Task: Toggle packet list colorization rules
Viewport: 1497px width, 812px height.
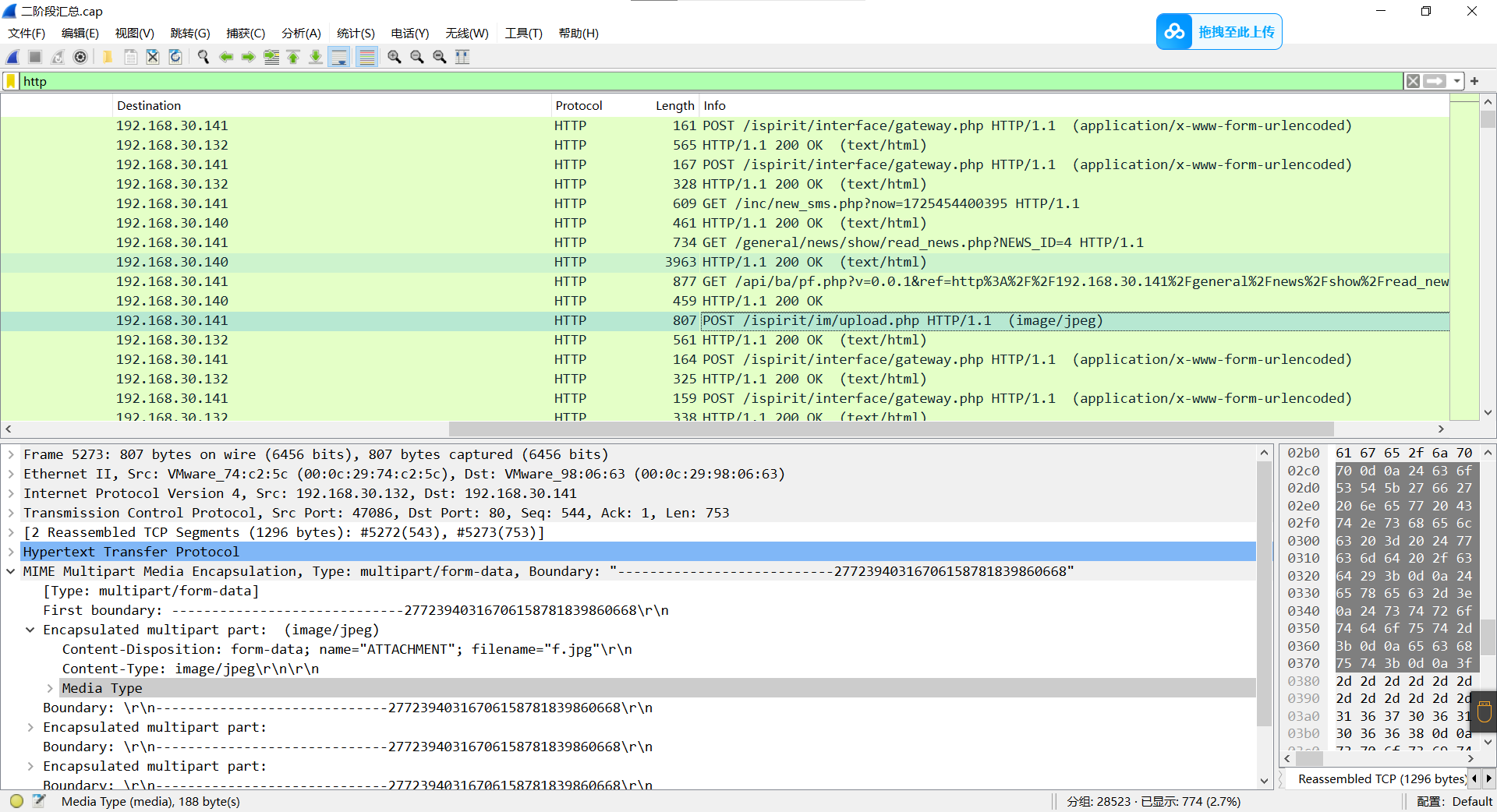Action: click(367, 57)
